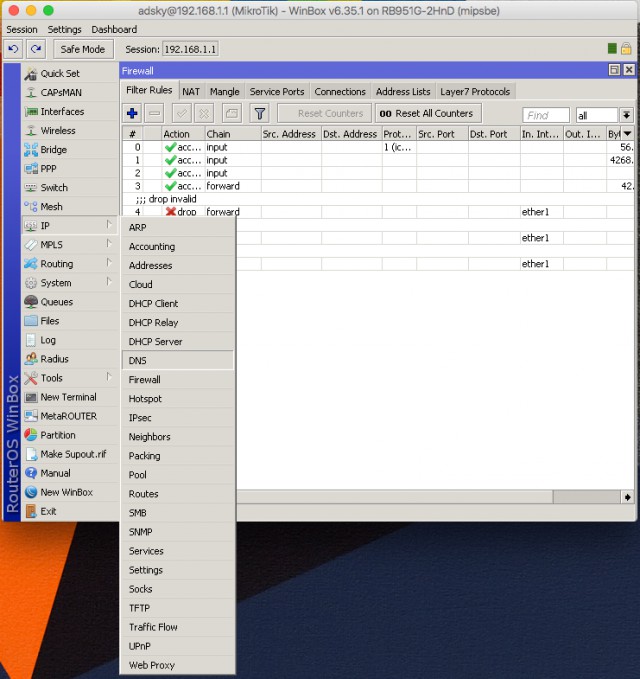Select Hotspot in the IP submenu

(178, 398)
